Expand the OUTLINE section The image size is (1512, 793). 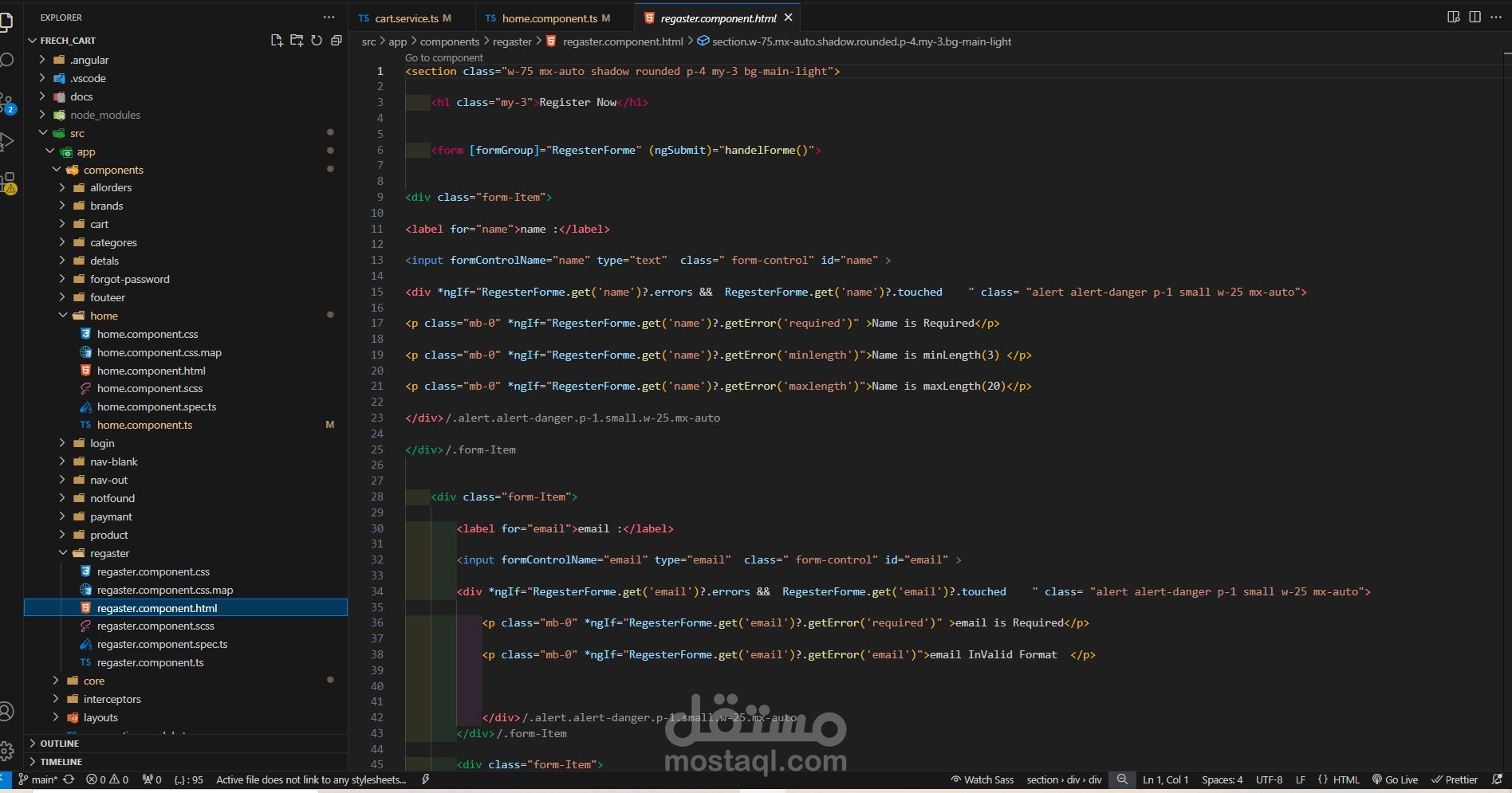click(x=186, y=744)
